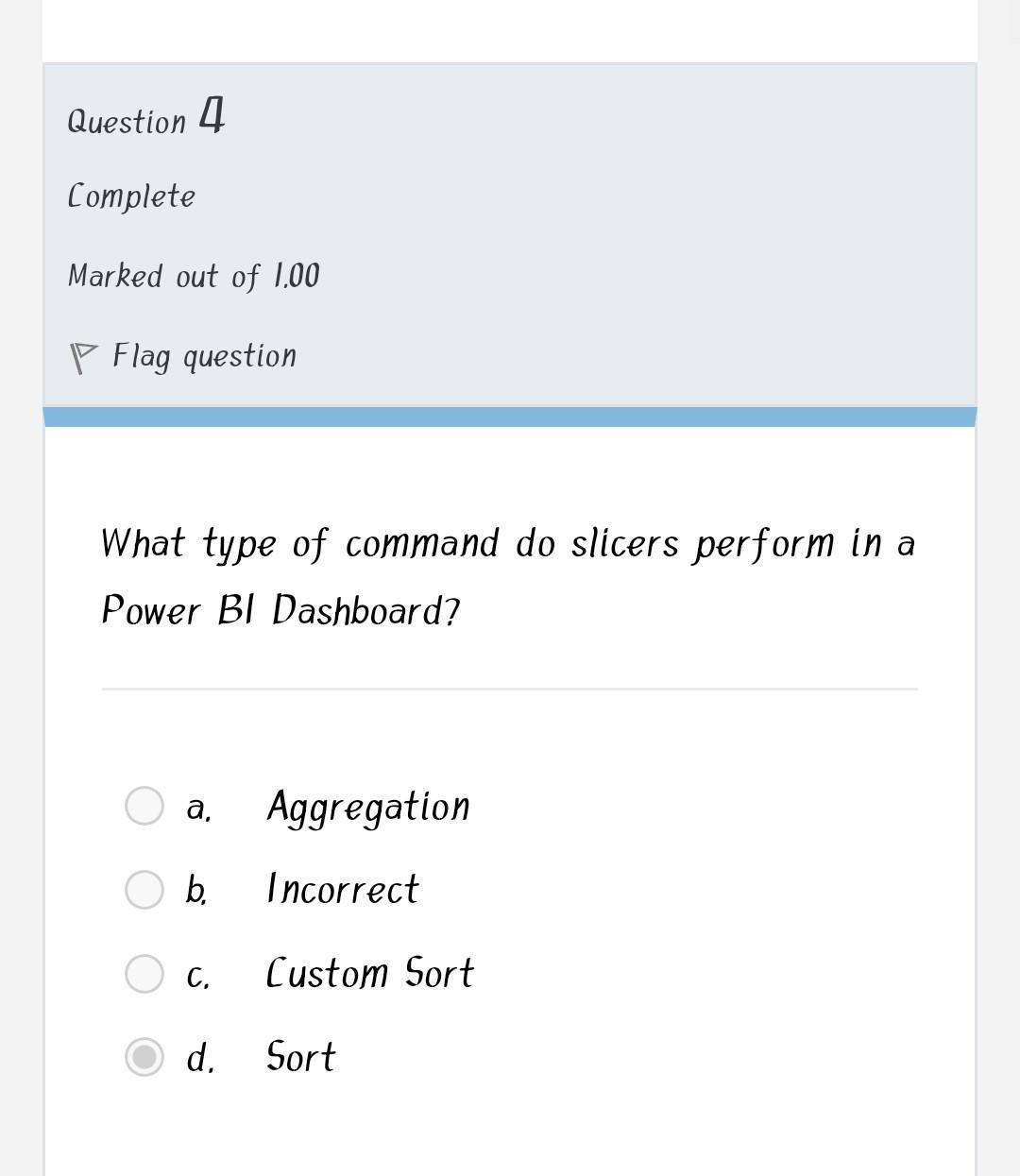Select radio button for option b

[144, 889]
